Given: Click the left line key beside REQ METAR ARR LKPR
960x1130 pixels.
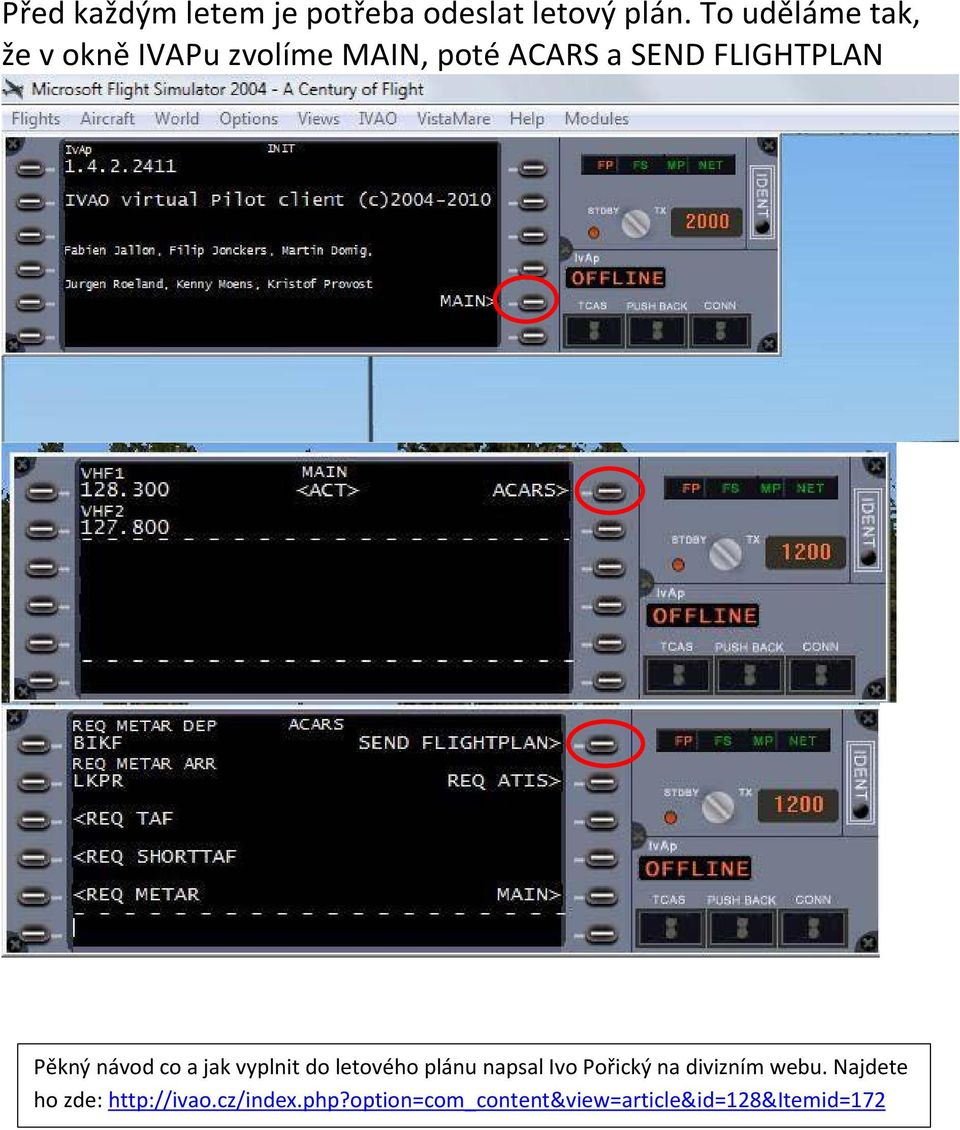Looking at the screenshot, I should (34, 782).
